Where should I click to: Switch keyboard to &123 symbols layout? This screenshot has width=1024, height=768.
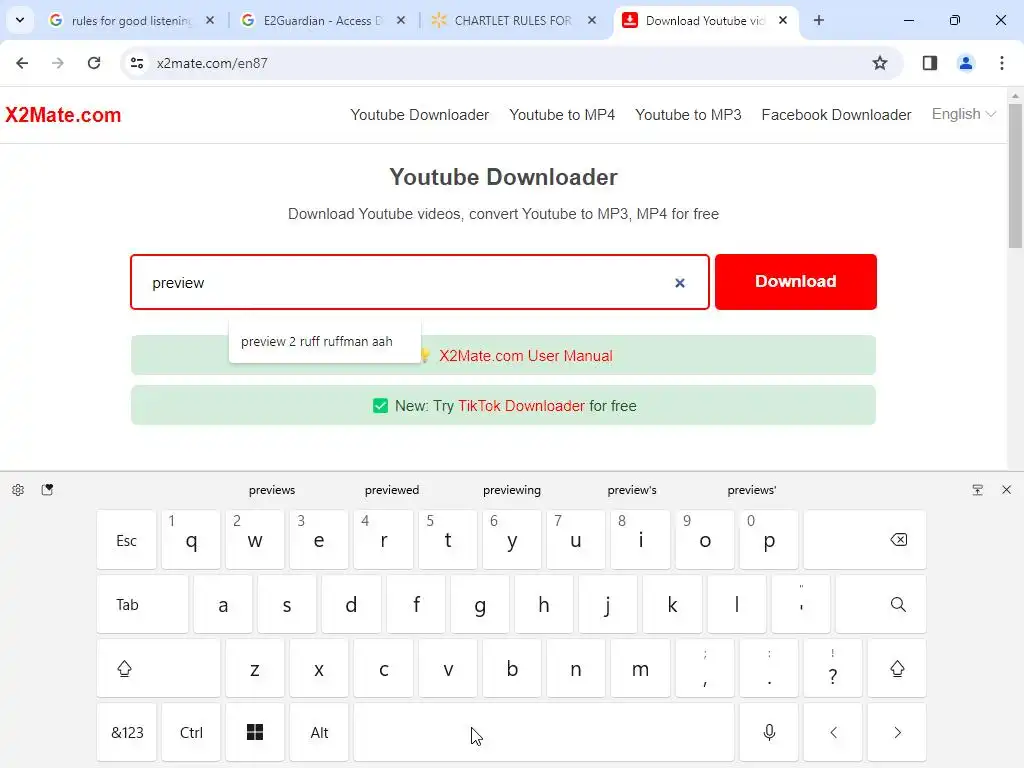[x=127, y=733]
